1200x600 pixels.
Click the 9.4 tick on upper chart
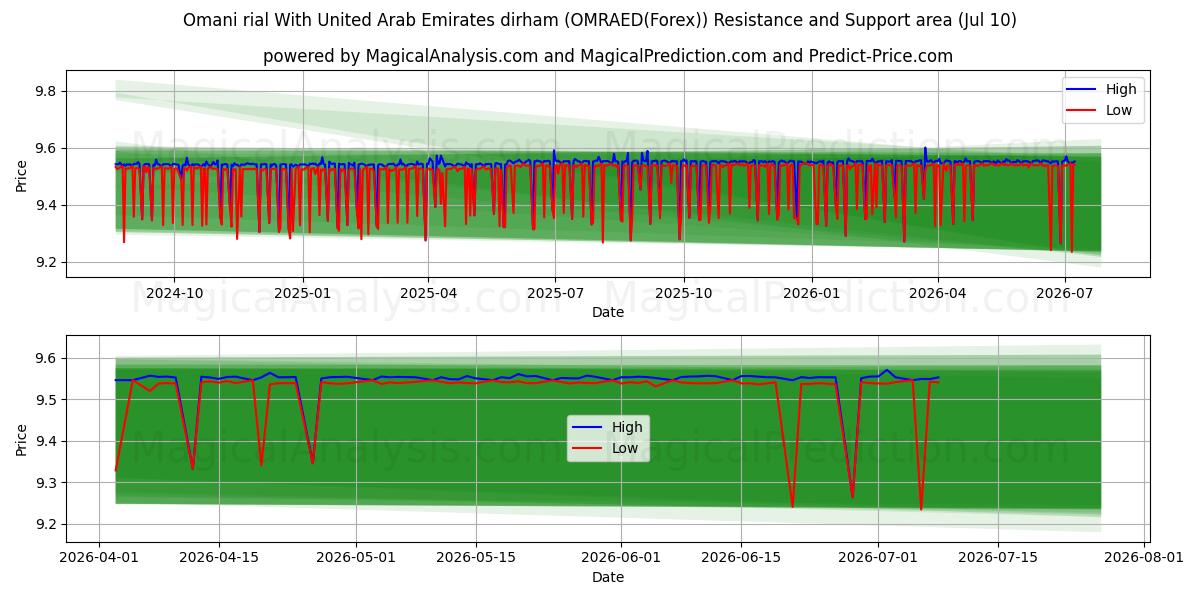(x=48, y=205)
